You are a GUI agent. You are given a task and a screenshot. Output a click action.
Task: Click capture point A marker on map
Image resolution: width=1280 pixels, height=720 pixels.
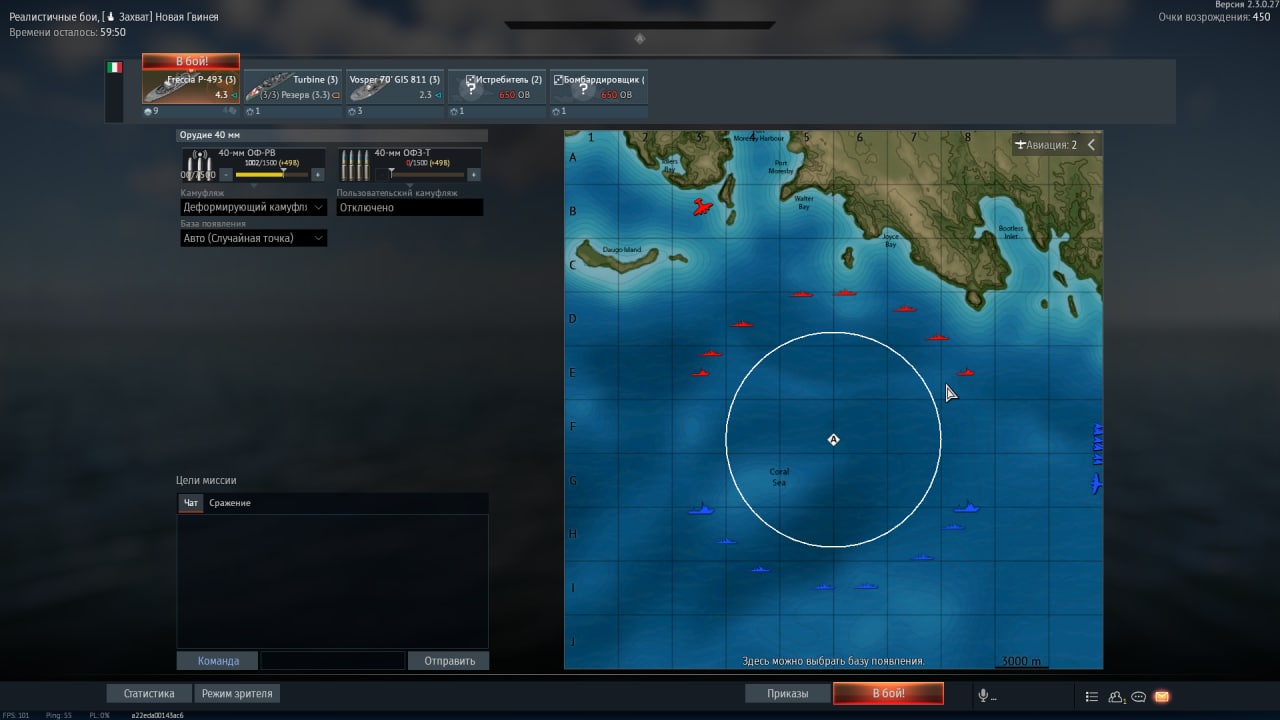[833, 439]
